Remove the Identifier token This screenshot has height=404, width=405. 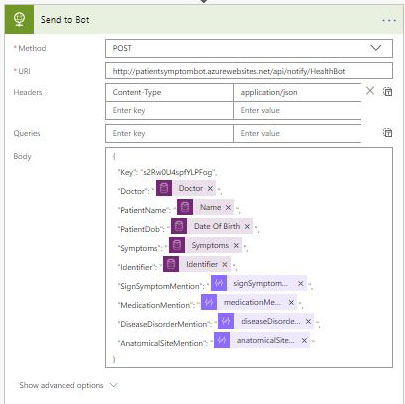point(225,264)
